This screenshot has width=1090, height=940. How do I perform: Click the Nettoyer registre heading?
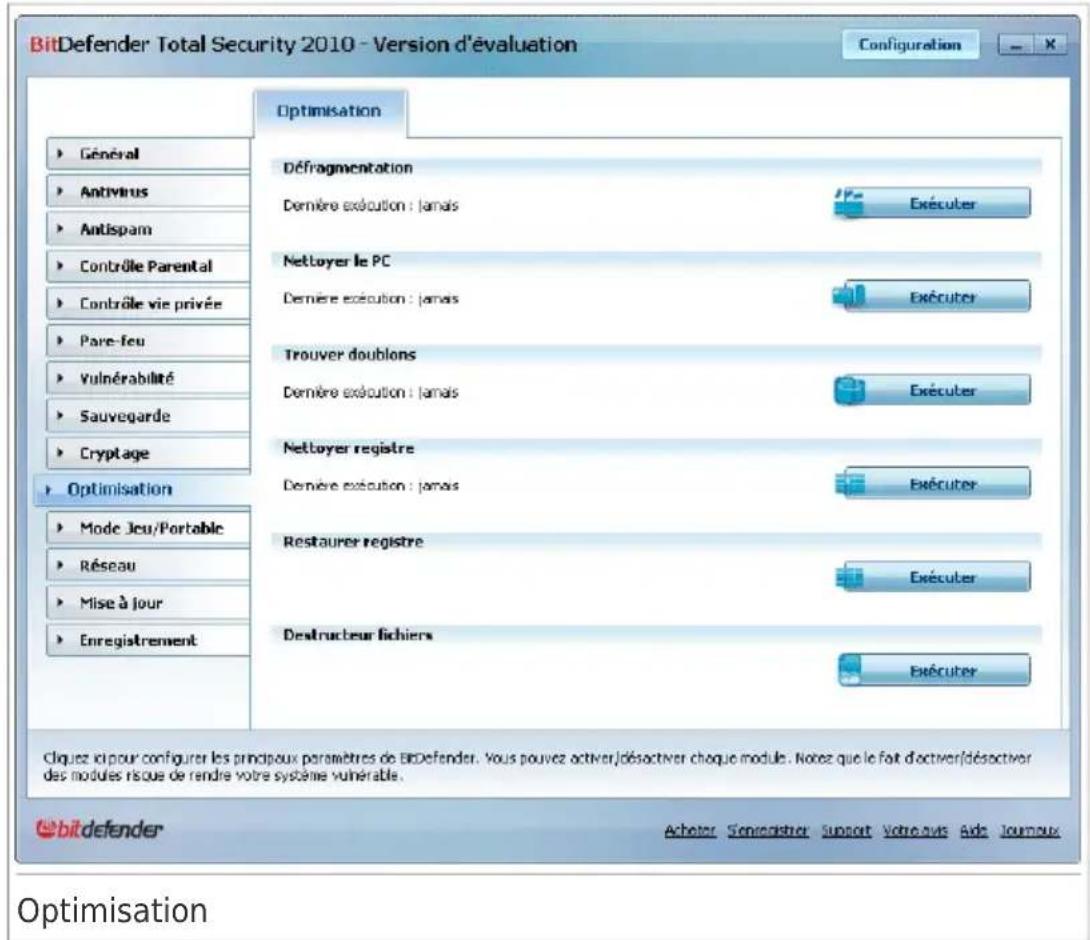click(348, 448)
